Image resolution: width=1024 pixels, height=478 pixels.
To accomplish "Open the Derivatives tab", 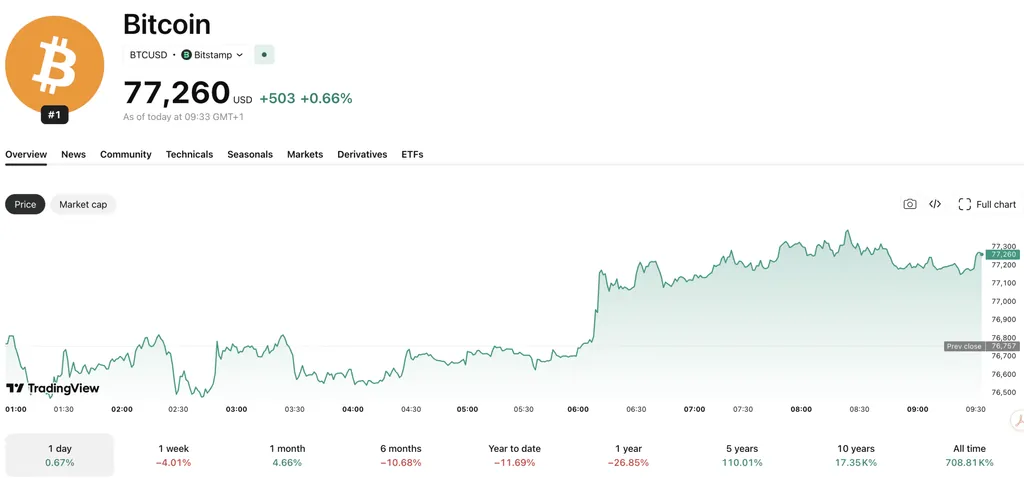I will pos(362,155).
